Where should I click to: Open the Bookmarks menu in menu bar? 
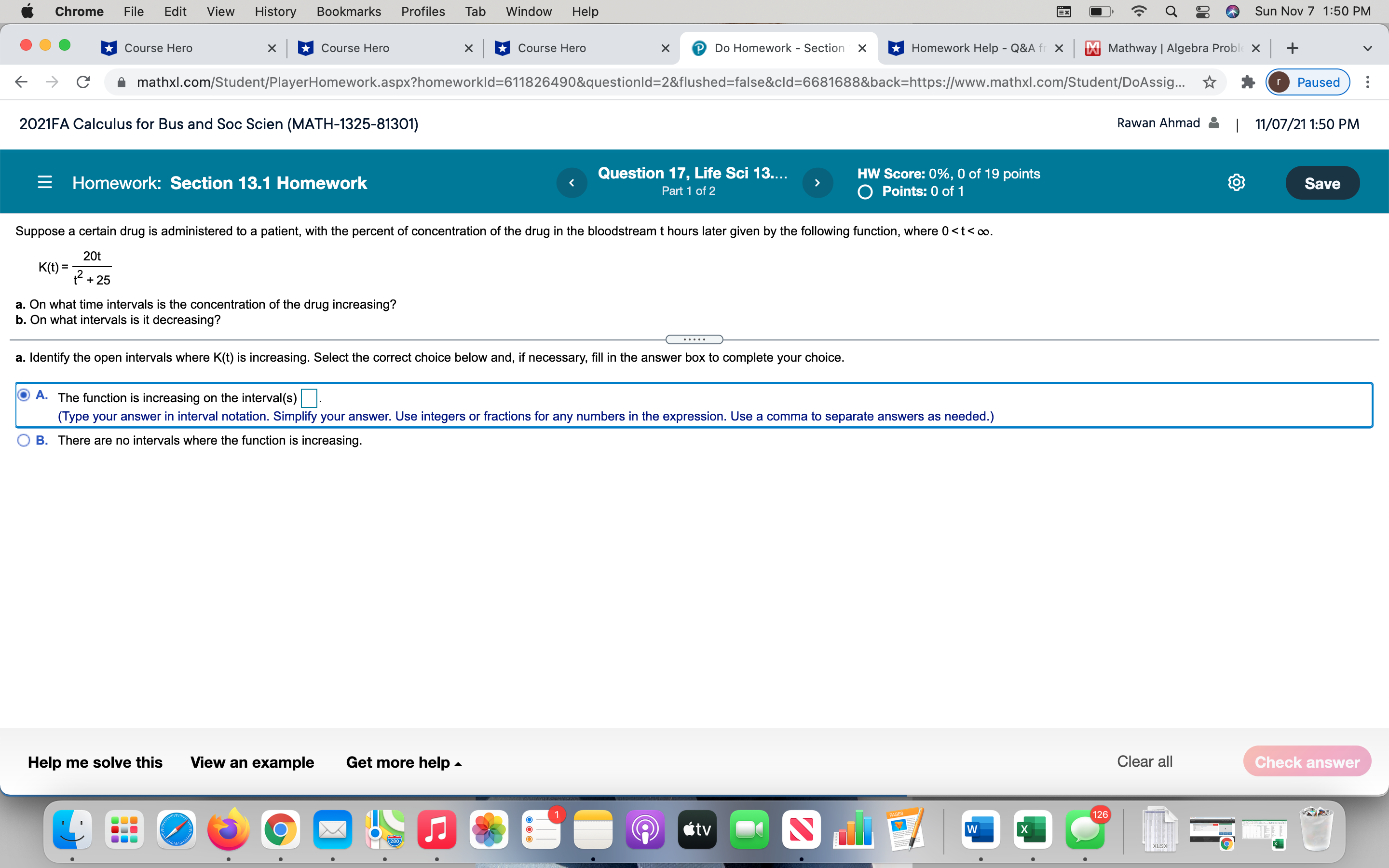pyautogui.click(x=348, y=11)
